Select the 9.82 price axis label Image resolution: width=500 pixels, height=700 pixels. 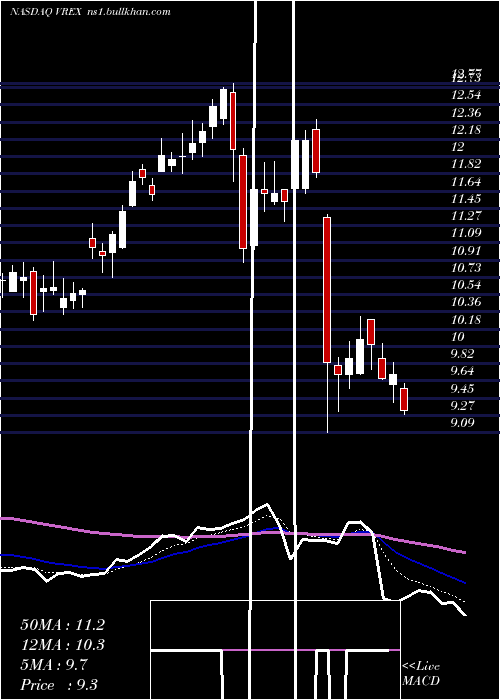tap(464, 354)
